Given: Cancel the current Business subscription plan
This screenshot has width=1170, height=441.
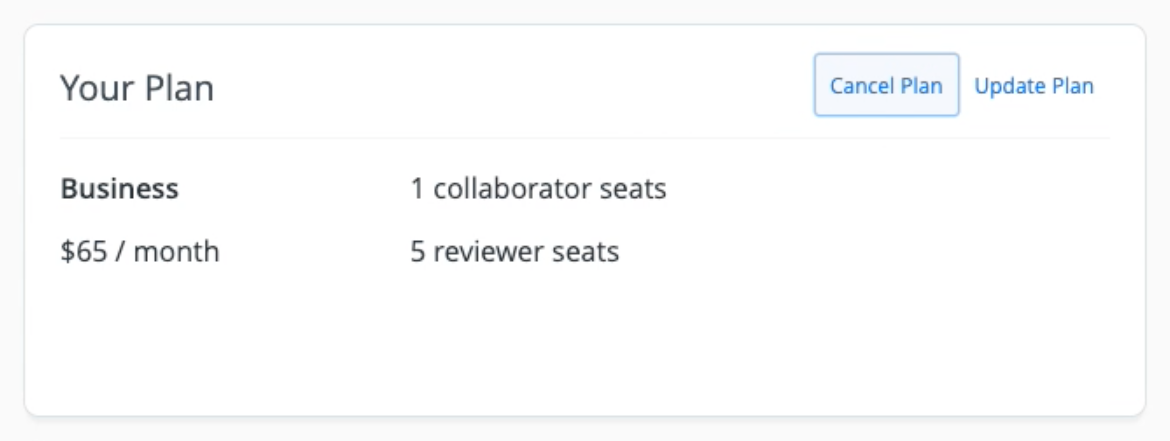Looking at the screenshot, I should [x=886, y=86].
